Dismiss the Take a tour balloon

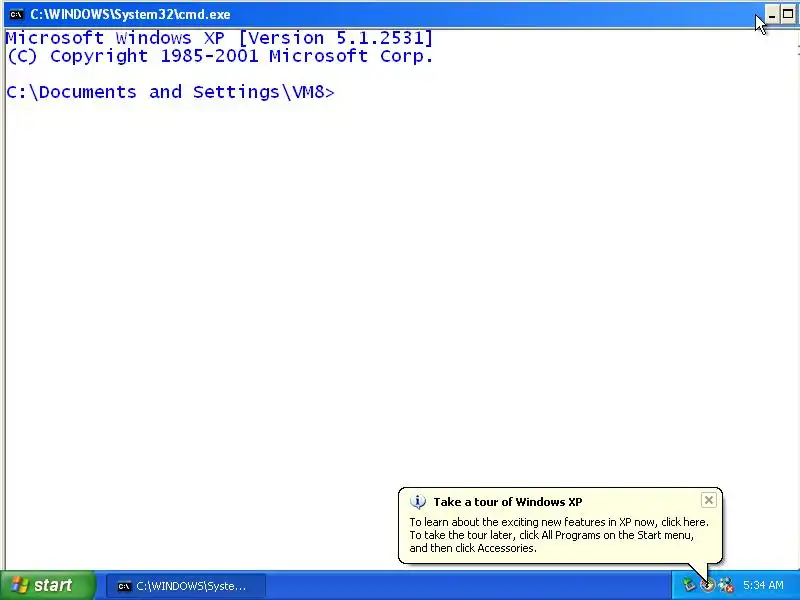(x=709, y=501)
